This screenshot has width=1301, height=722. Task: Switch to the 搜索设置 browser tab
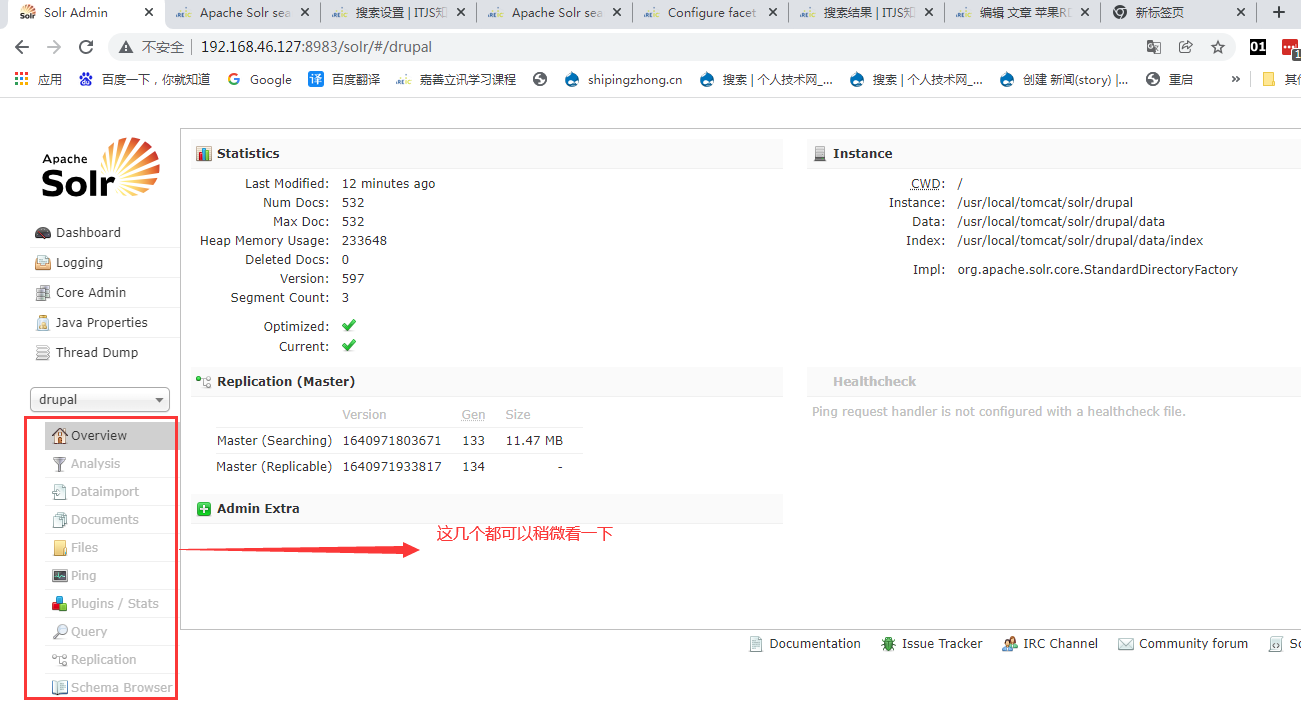(398, 13)
